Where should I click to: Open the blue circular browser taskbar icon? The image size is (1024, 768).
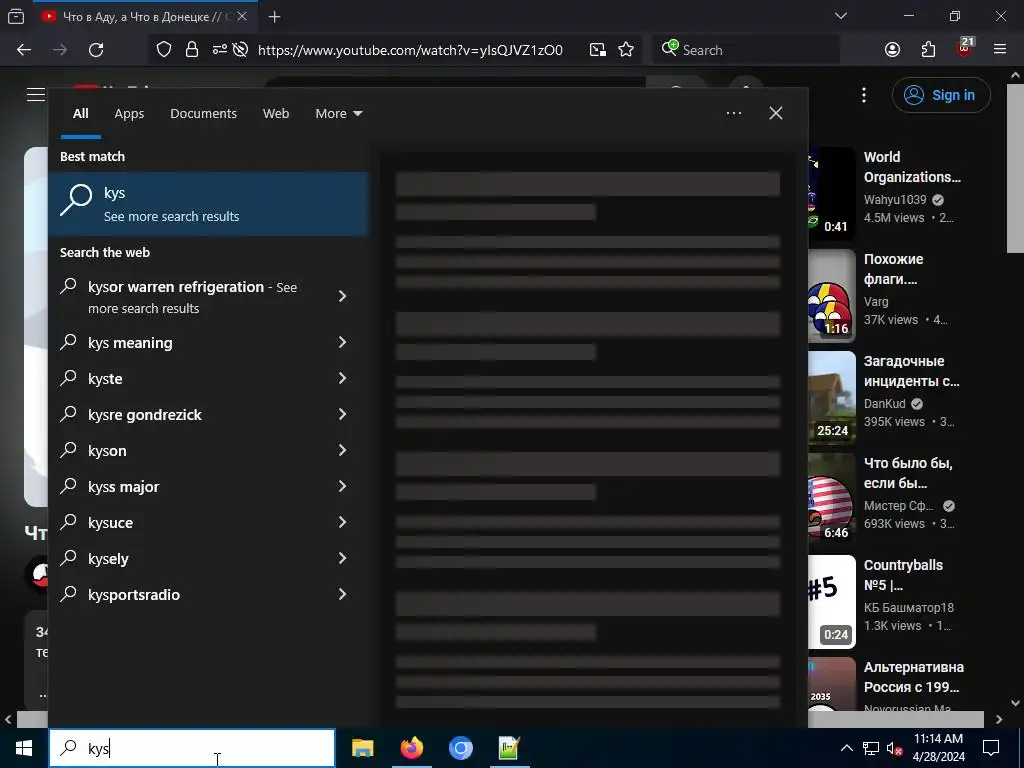click(460, 748)
